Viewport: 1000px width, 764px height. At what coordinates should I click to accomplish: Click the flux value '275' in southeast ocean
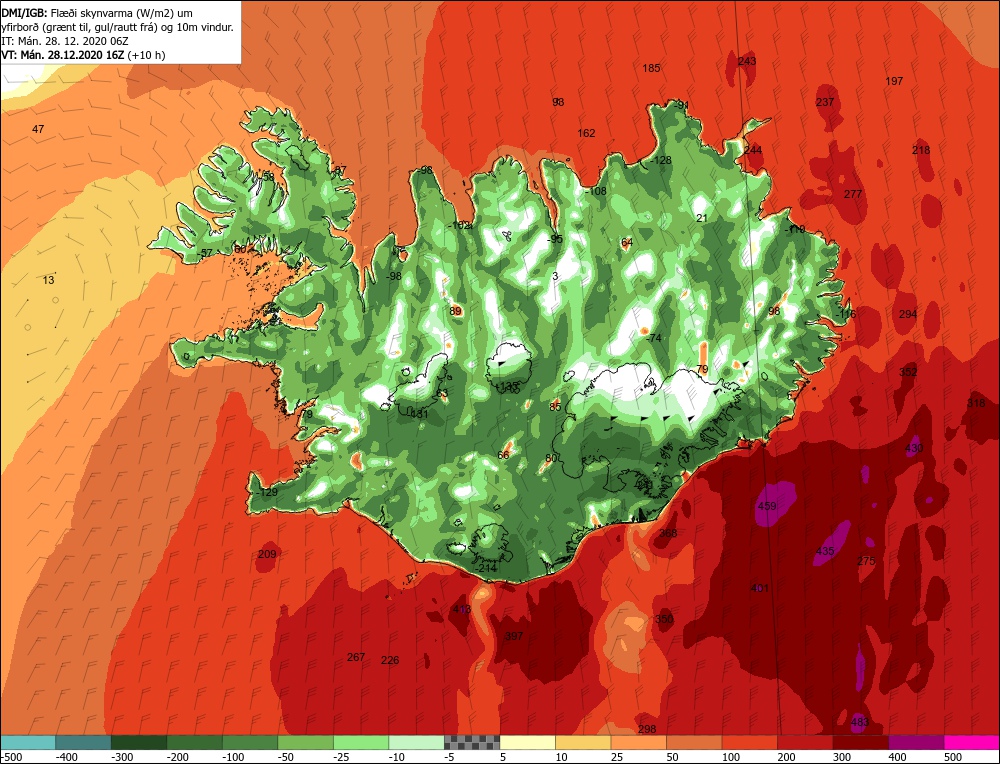[x=866, y=561]
